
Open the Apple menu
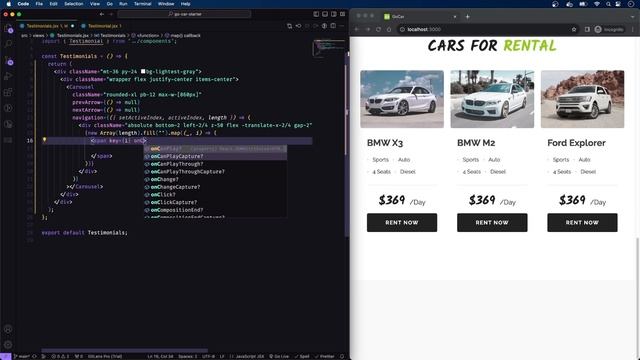8,4
